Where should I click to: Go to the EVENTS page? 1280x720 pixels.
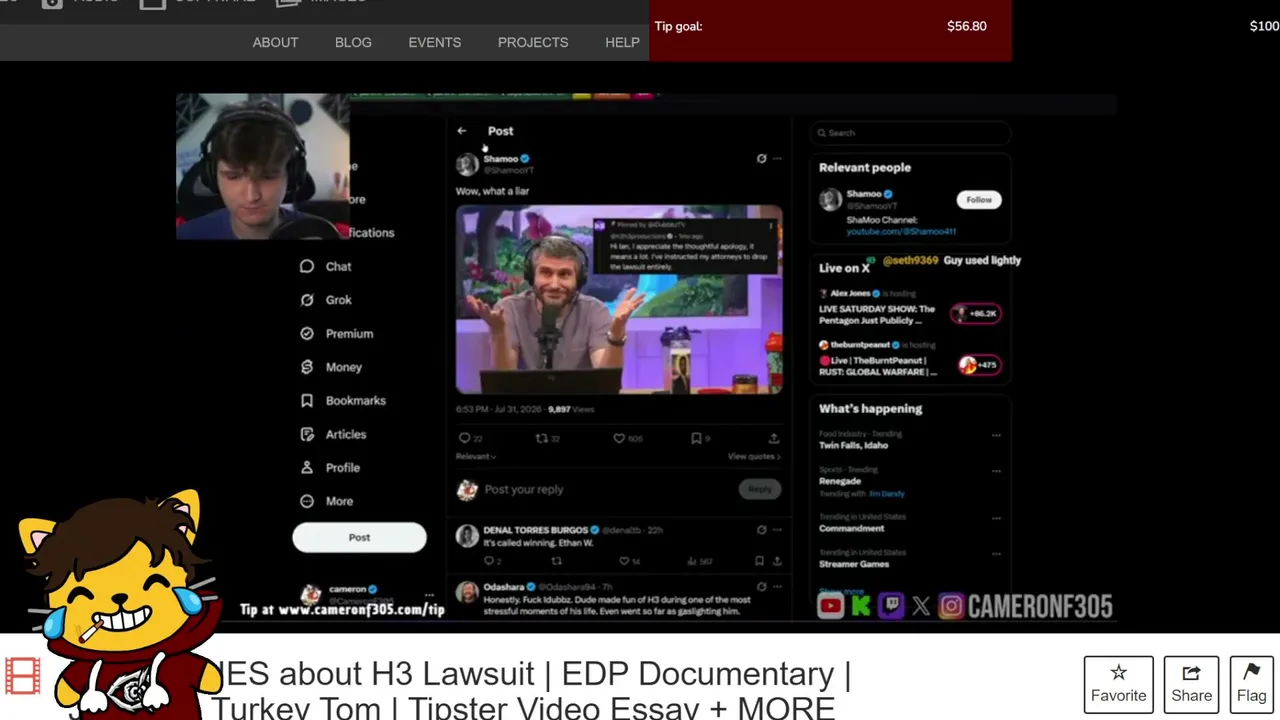434,42
